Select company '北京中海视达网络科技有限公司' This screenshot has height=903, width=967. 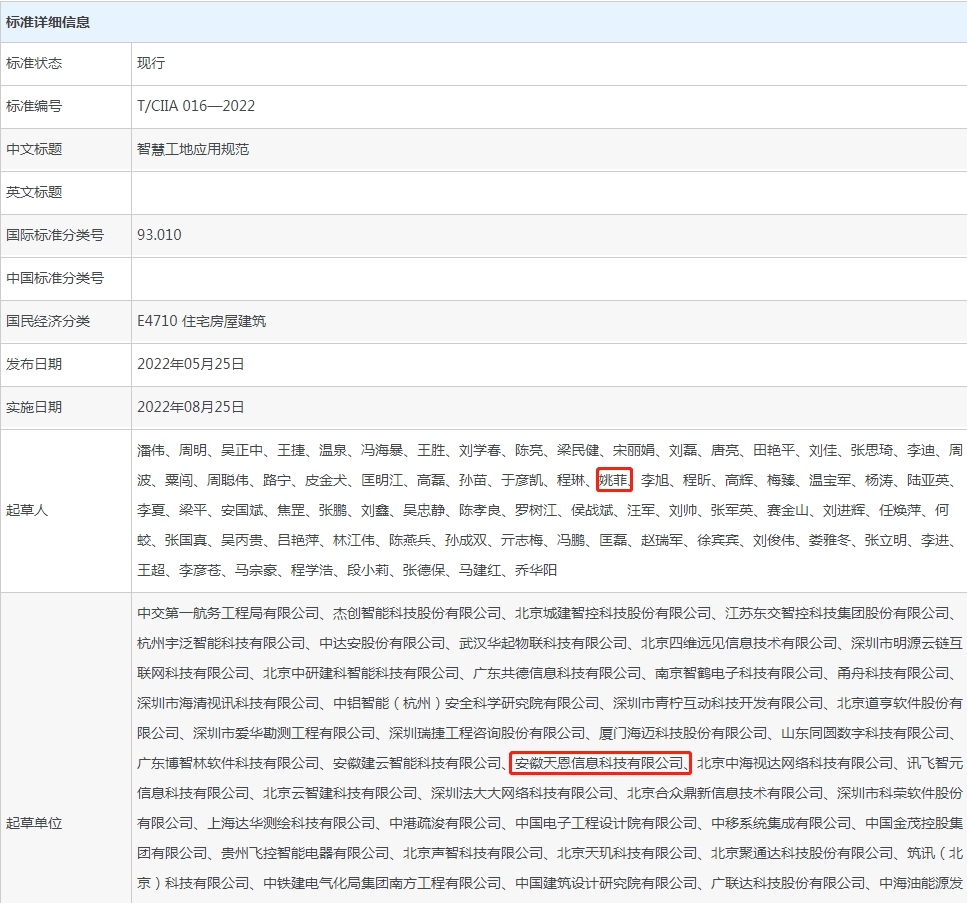pos(795,764)
